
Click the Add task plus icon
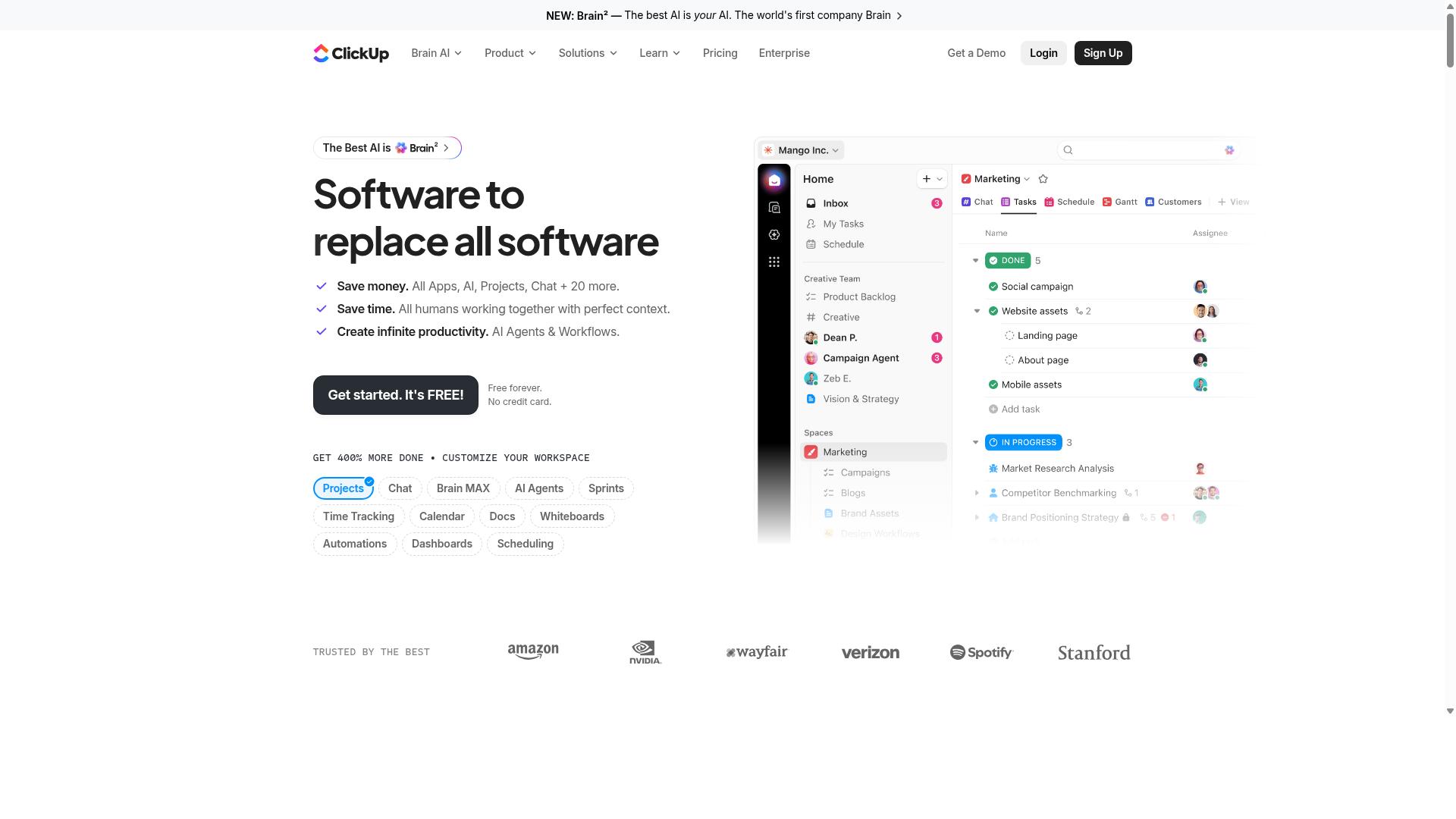(x=993, y=409)
